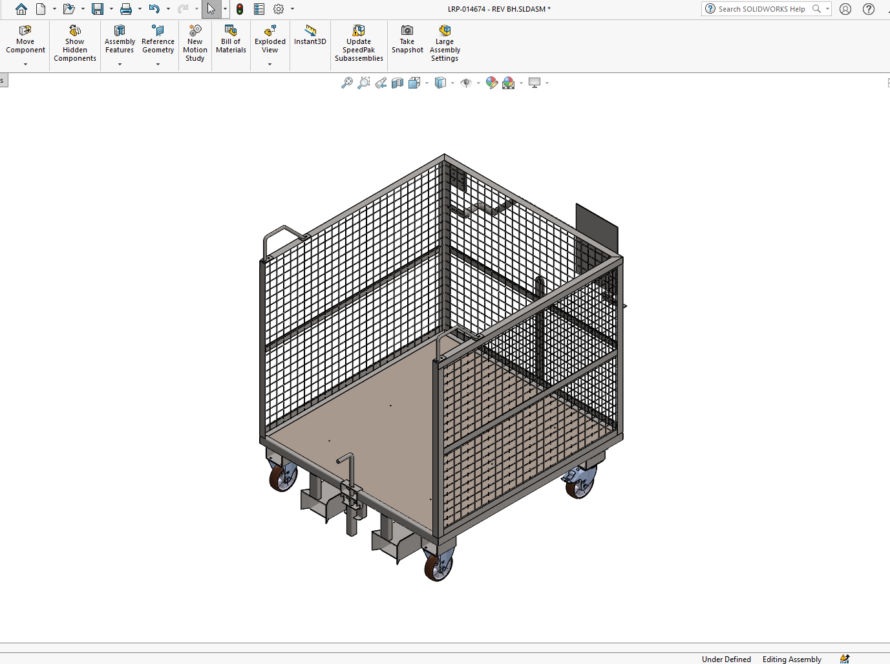
Task: Click the Rebuild traffic light icon
Action: coord(240,9)
